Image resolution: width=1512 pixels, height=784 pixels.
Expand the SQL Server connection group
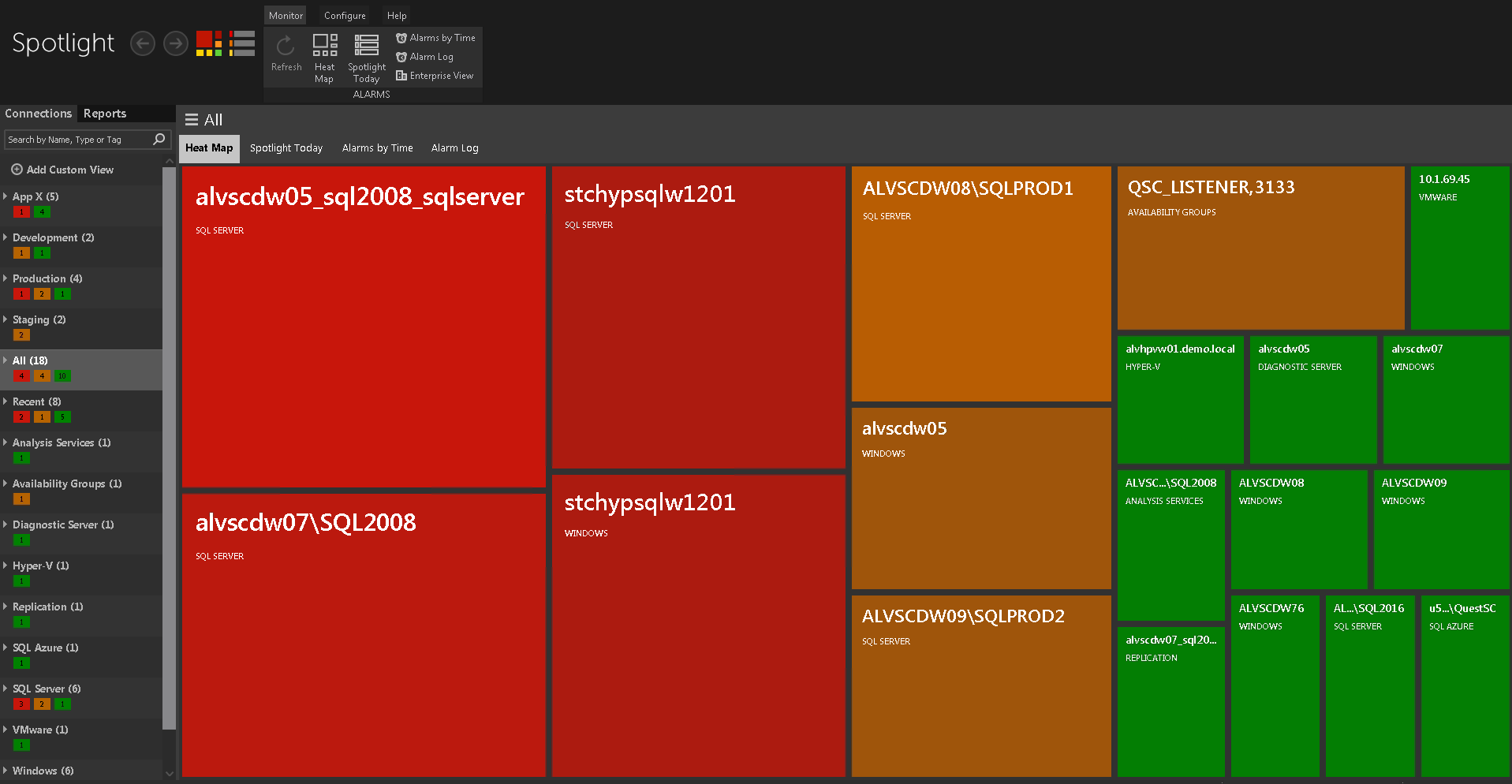tap(6, 689)
